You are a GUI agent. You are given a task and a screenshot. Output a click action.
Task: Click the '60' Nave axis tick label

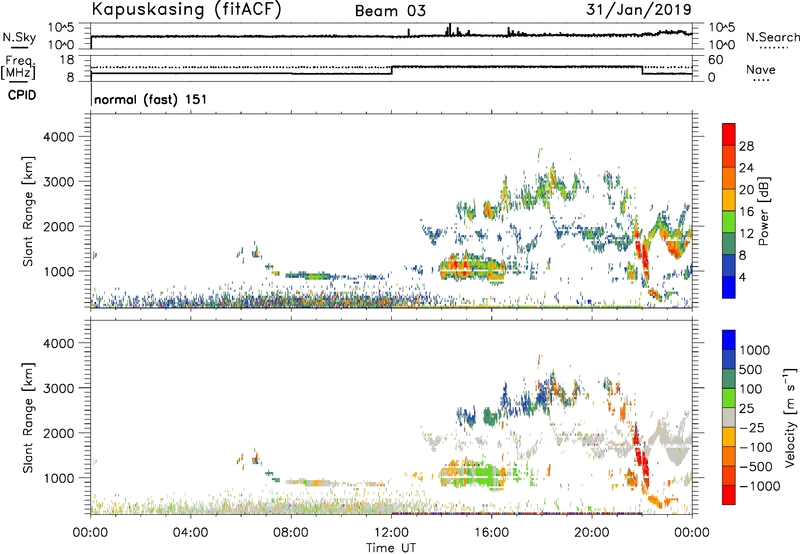click(x=716, y=60)
